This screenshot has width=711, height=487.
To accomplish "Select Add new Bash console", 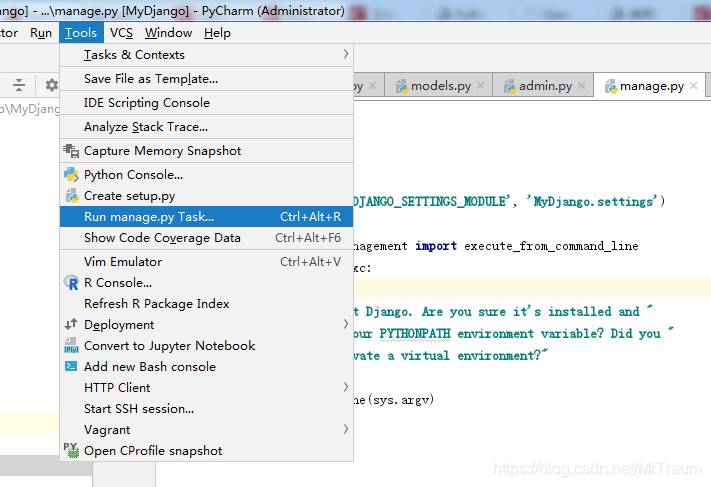I will (206, 367).
